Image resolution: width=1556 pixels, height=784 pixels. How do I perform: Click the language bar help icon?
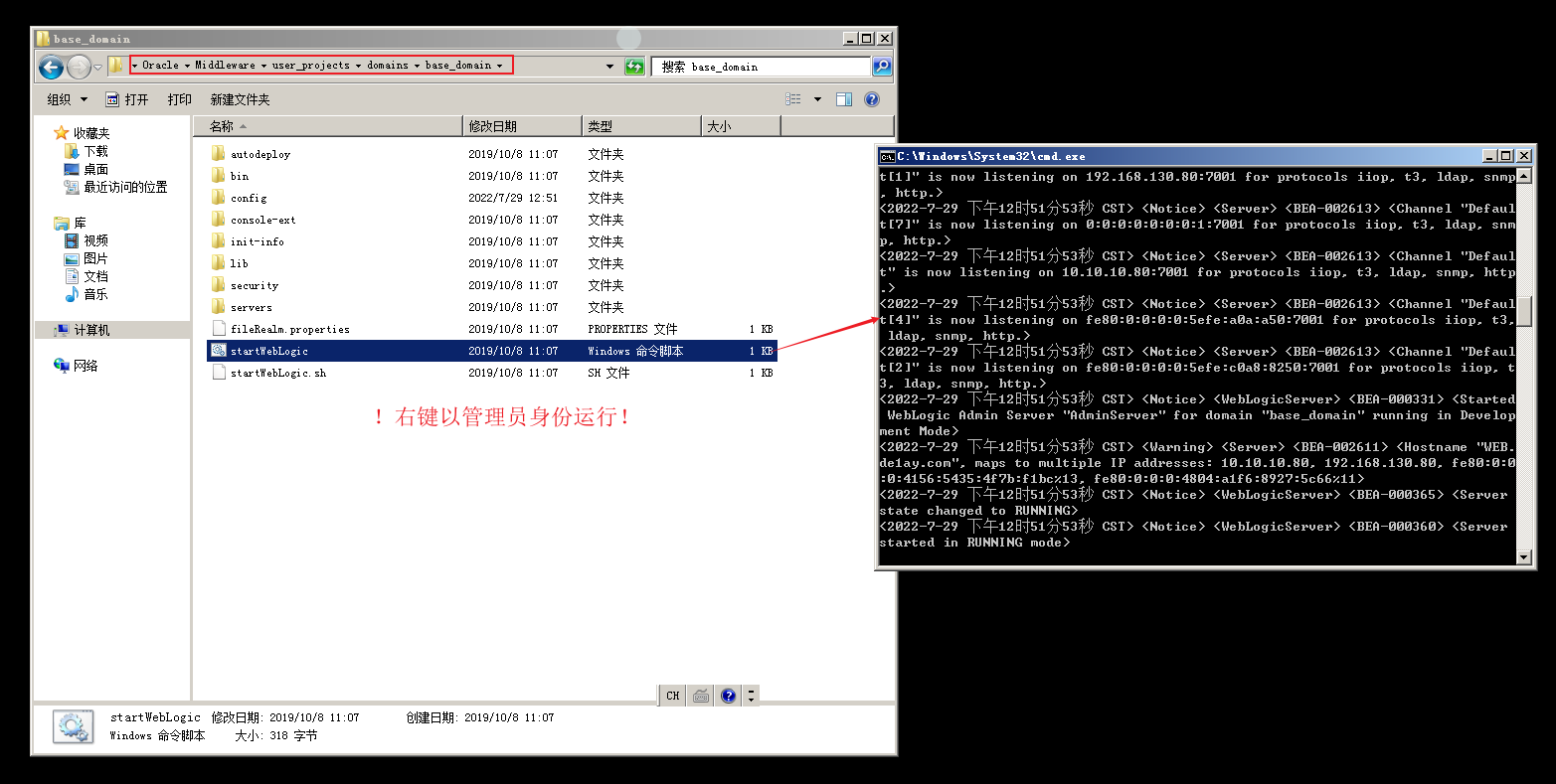point(729,696)
